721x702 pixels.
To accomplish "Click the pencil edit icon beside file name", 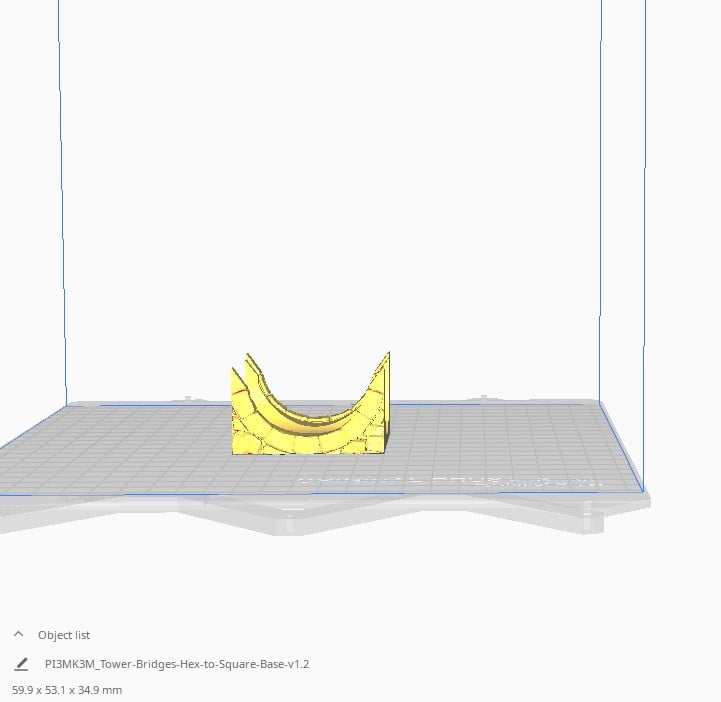I will click(x=21, y=664).
